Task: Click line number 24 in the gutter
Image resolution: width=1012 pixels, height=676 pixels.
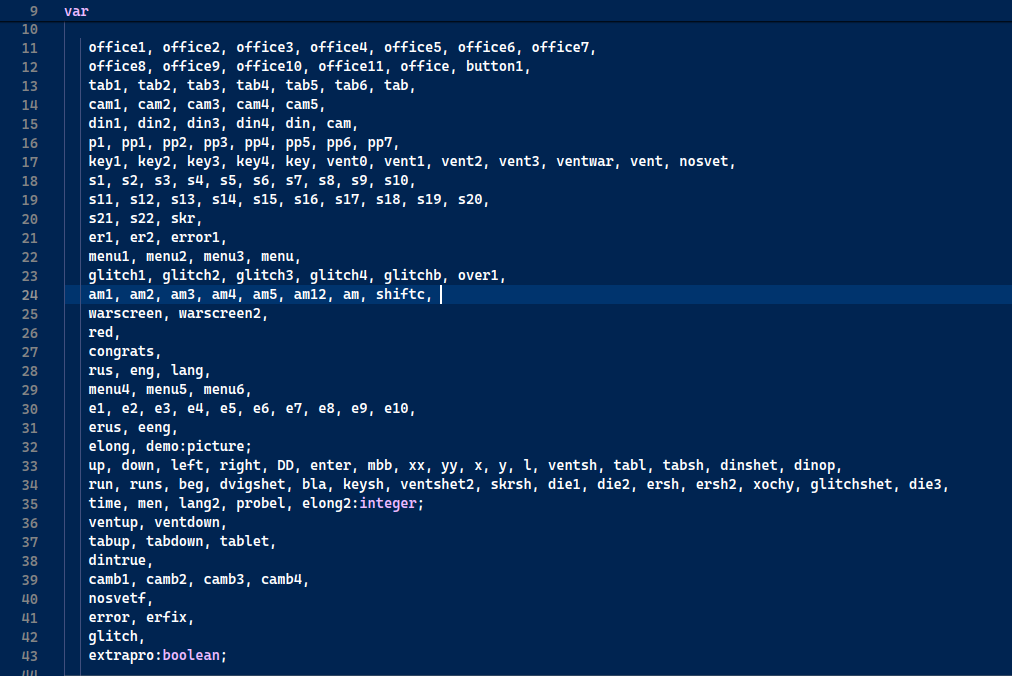Action: [28, 295]
